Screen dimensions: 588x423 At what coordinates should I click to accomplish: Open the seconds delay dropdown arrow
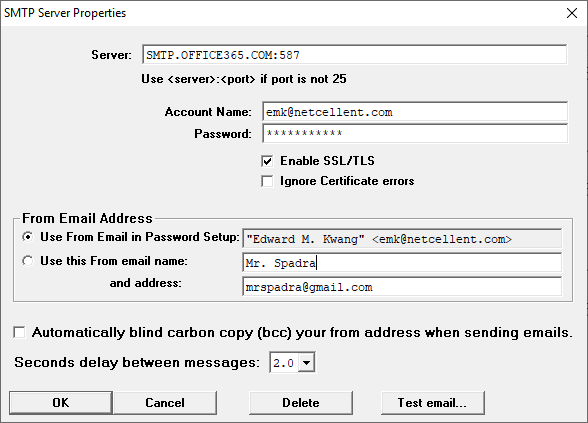point(306,363)
